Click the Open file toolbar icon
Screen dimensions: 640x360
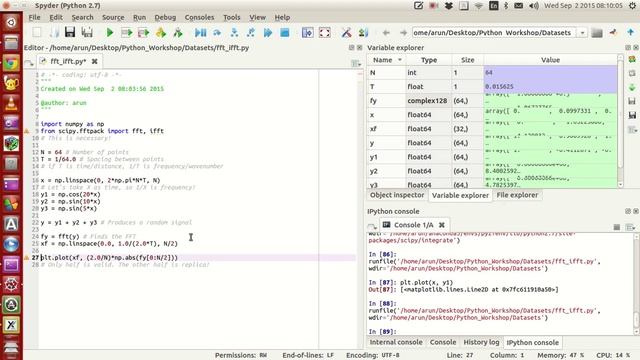54,33
